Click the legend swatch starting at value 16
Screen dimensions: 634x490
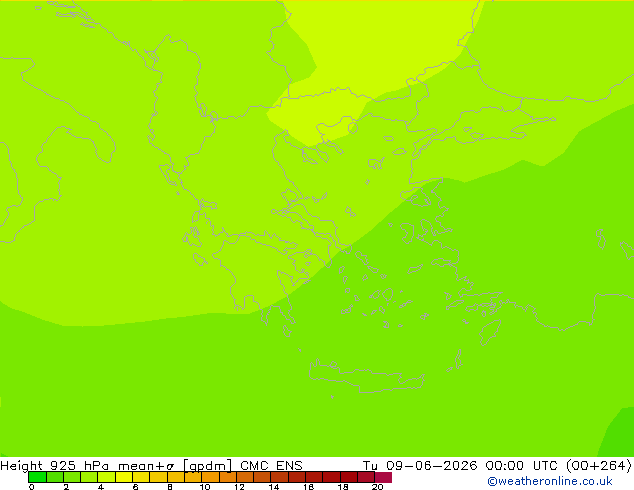click(x=314, y=477)
